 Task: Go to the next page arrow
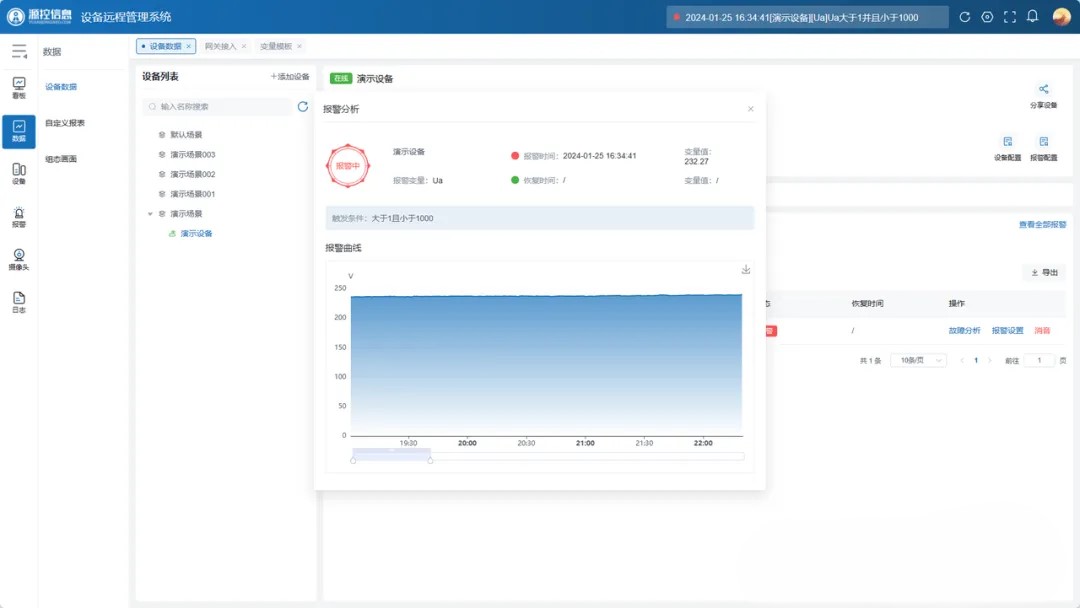point(990,360)
